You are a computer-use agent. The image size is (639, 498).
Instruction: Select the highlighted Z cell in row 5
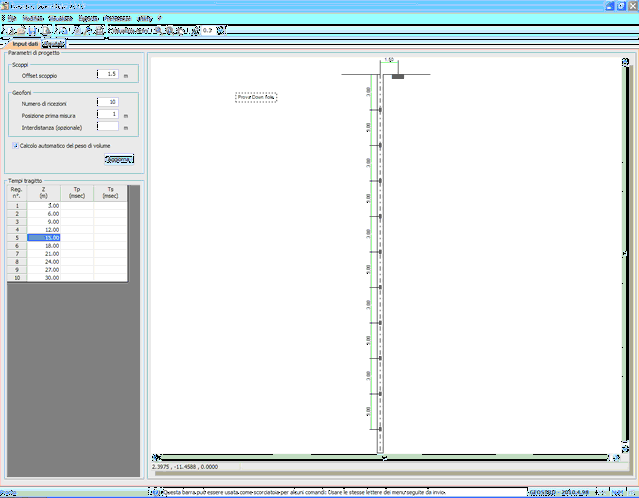(x=44, y=238)
